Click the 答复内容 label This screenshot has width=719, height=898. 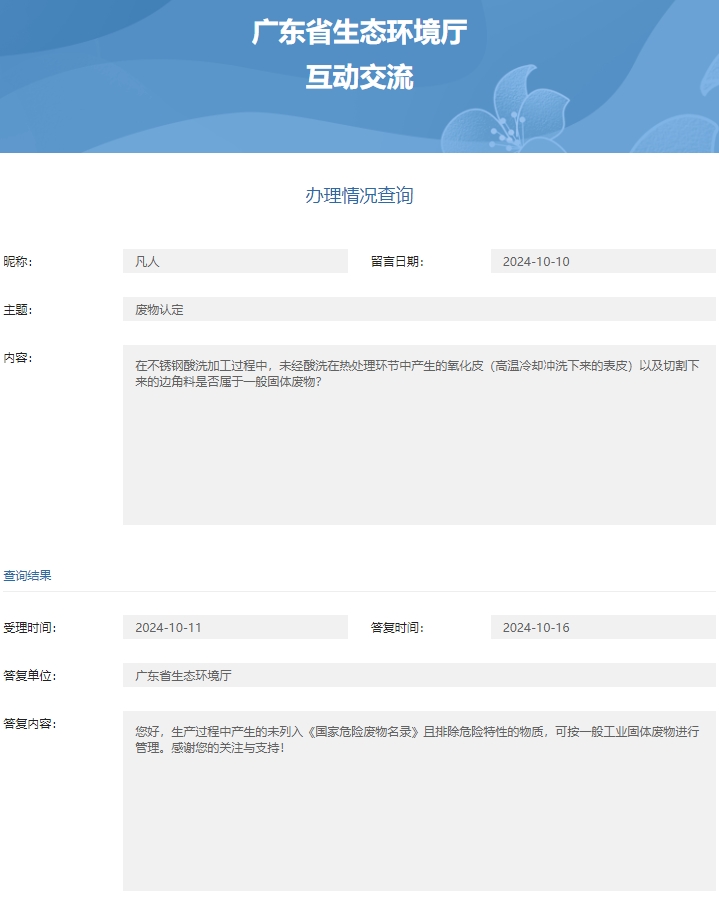(x=30, y=724)
